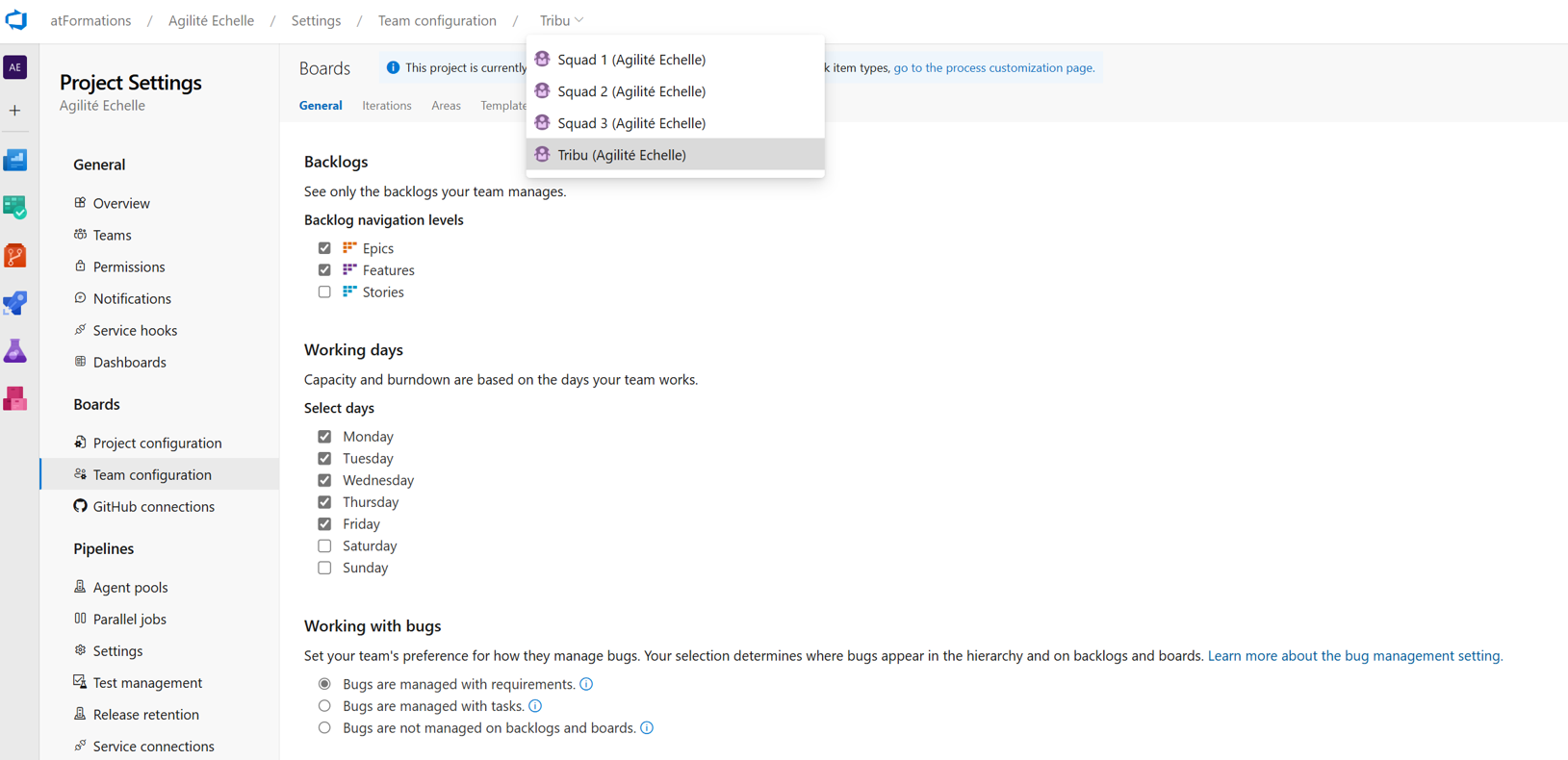Image resolution: width=1568 pixels, height=760 pixels.
Task: Open Azure Pipelines from the sidebar
Action: coord(15,303)
